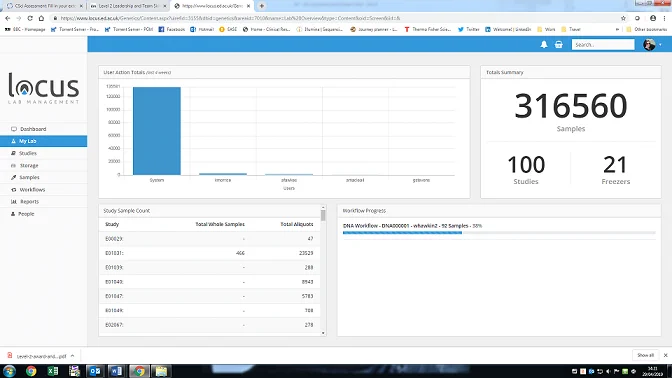The image size is (672, 378).
Task: Click the Storage icon in the sidebar
Action: tap(13, 165)
